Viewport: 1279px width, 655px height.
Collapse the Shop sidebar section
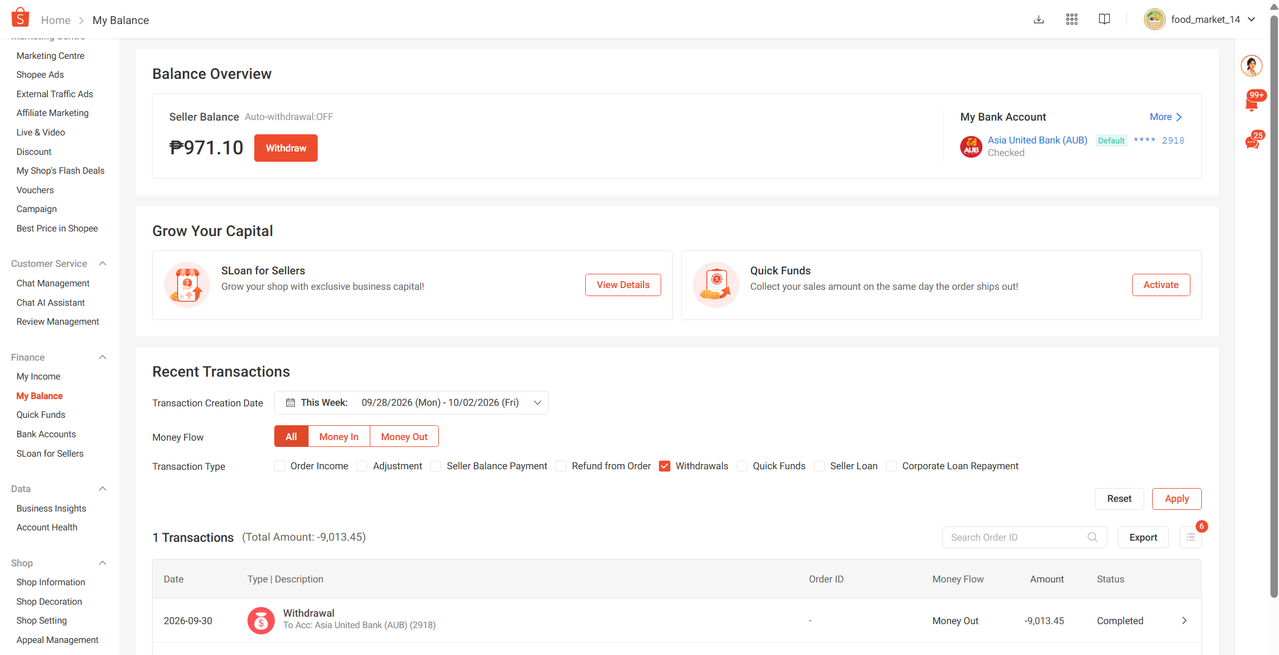tap(102, 563)
